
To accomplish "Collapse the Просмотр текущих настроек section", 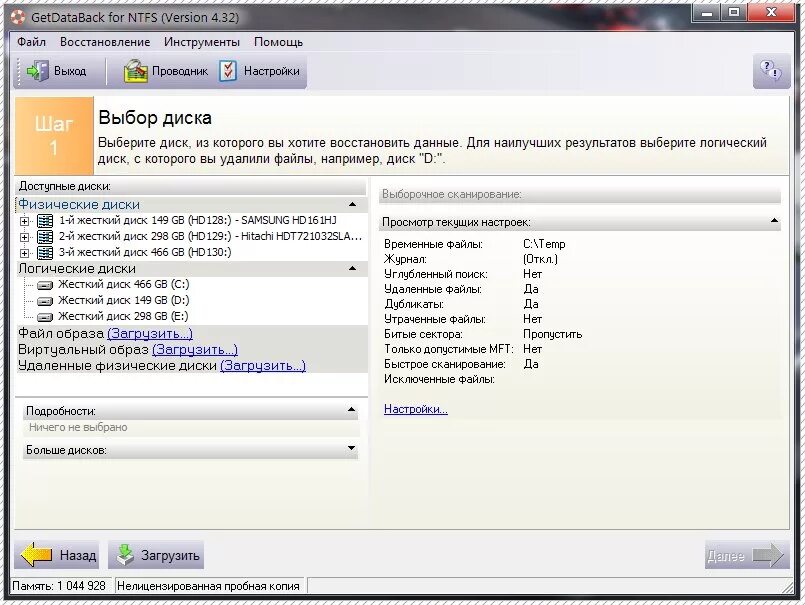I will tap(774, 221).
